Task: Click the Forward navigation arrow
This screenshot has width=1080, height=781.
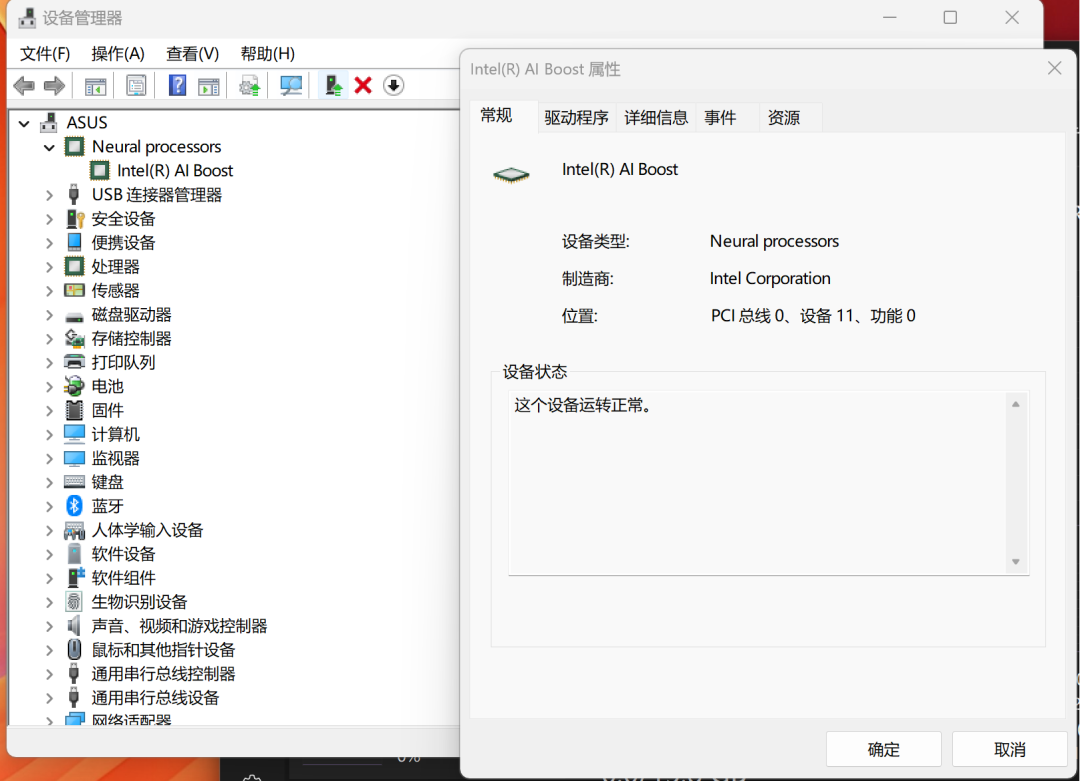Action: (x=53, y=85)
